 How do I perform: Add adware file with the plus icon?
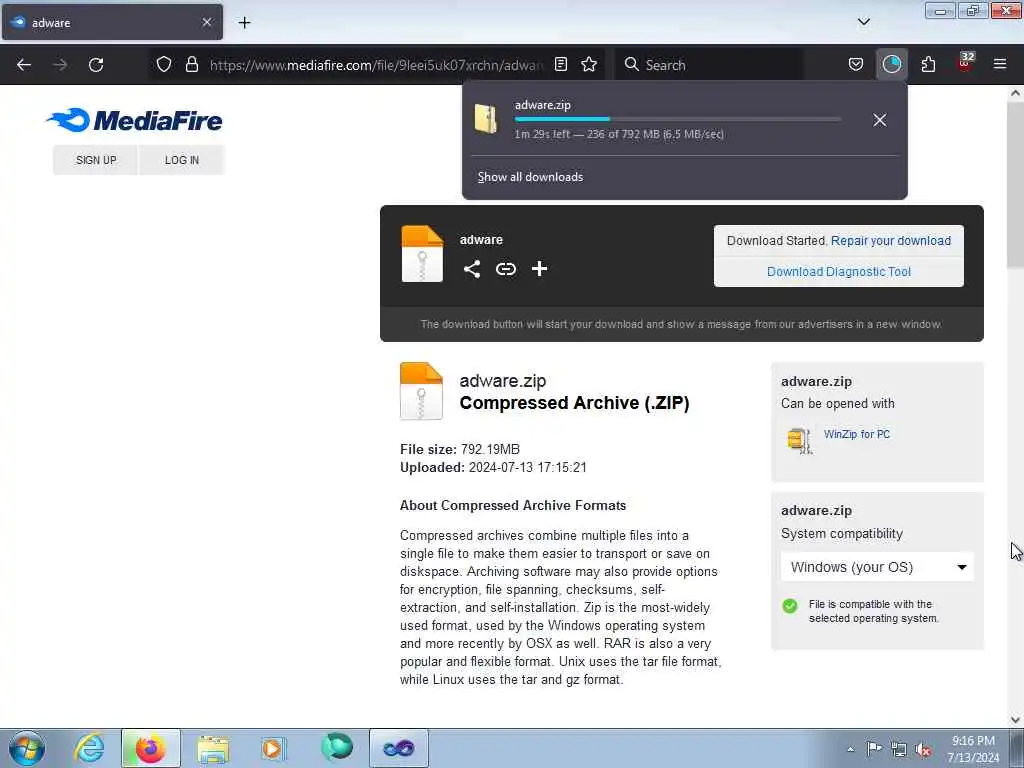point(539,268)
